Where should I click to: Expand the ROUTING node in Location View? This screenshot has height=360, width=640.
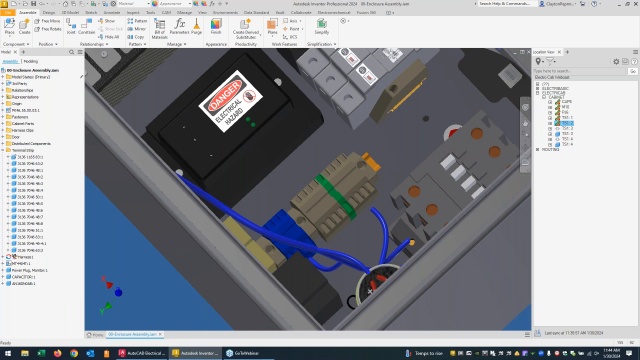[538, 150]
